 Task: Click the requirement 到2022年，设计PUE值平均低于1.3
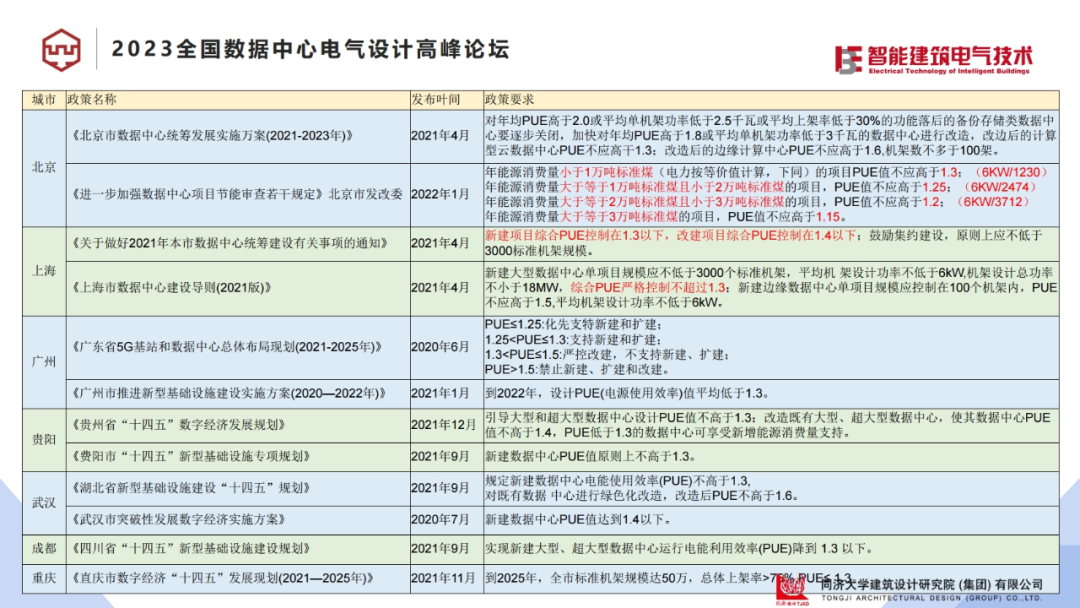tap(627, 394)
